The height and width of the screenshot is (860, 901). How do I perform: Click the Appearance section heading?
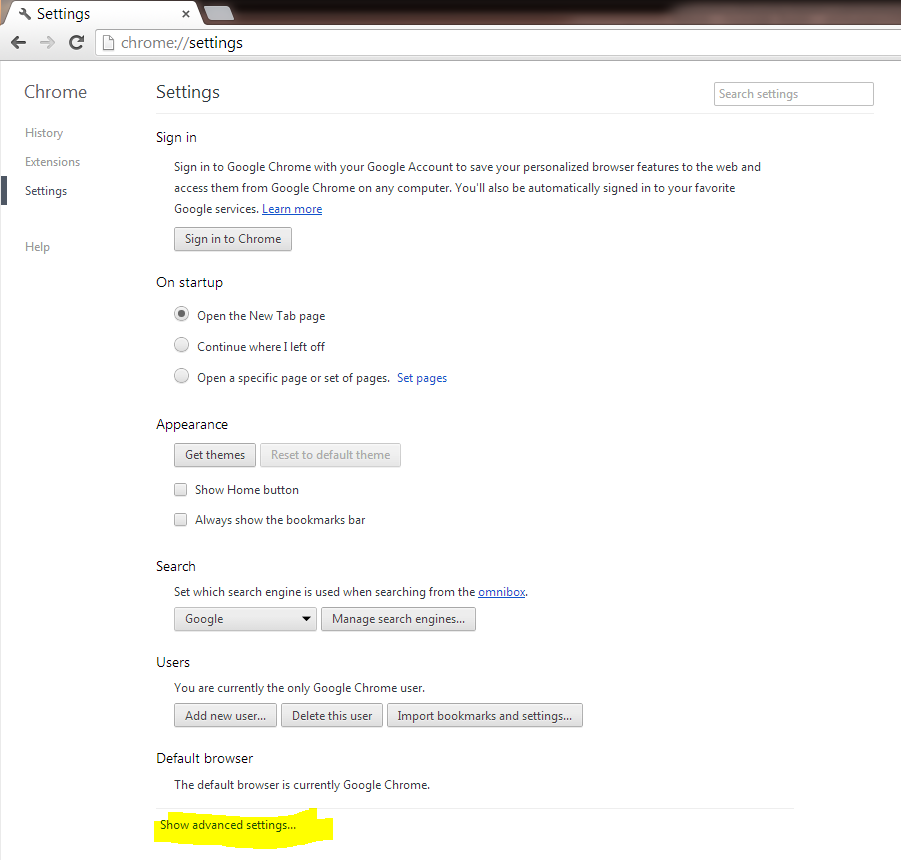point(192,425)
